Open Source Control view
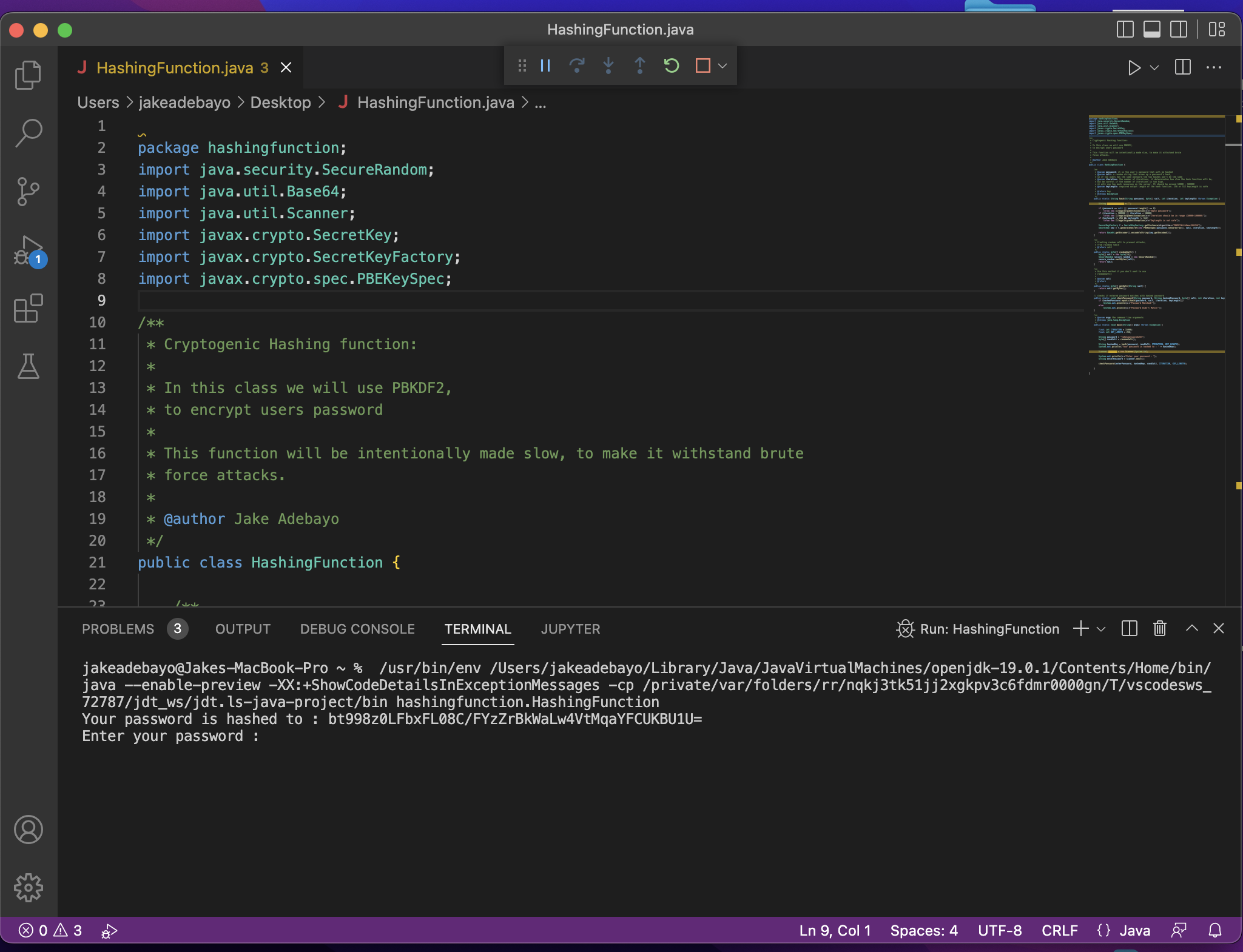Screen dimensions: 1243x952 [x=28, y=192]
